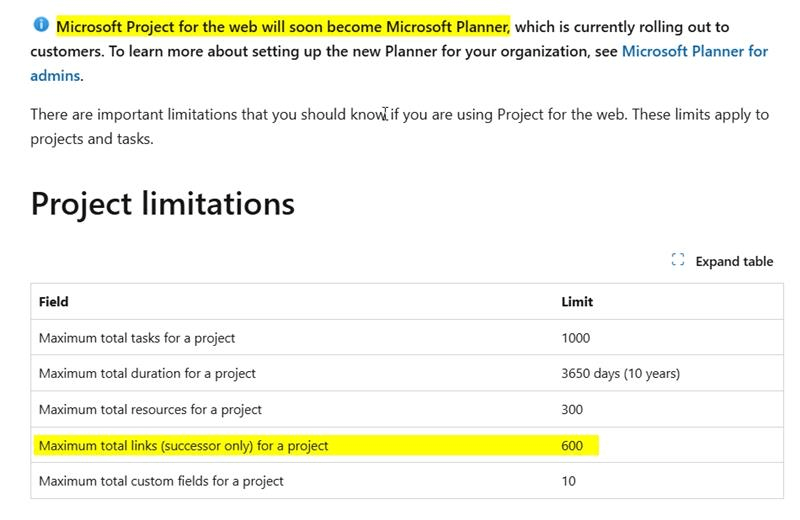This screenshot has width=800, height=520.
Task: Click the Expand table button label
Action: (x=734, y=261)
